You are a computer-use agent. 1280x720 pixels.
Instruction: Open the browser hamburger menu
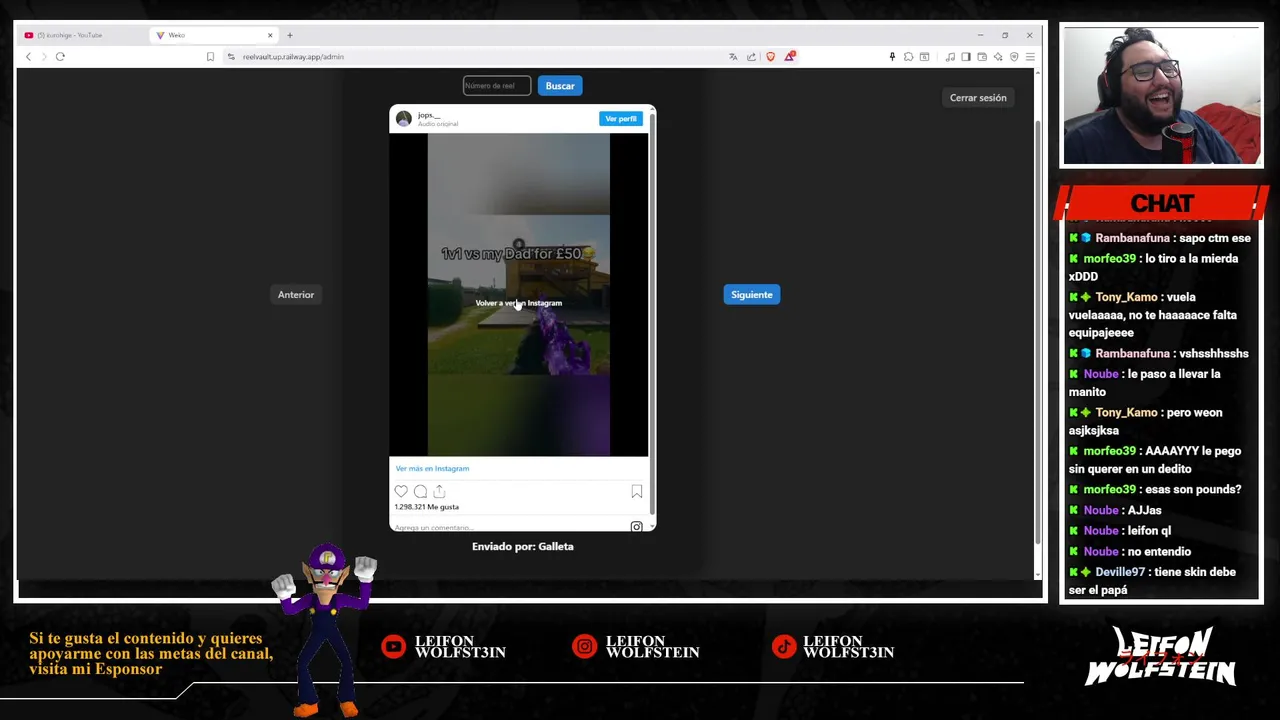[x=1030, y=57]
